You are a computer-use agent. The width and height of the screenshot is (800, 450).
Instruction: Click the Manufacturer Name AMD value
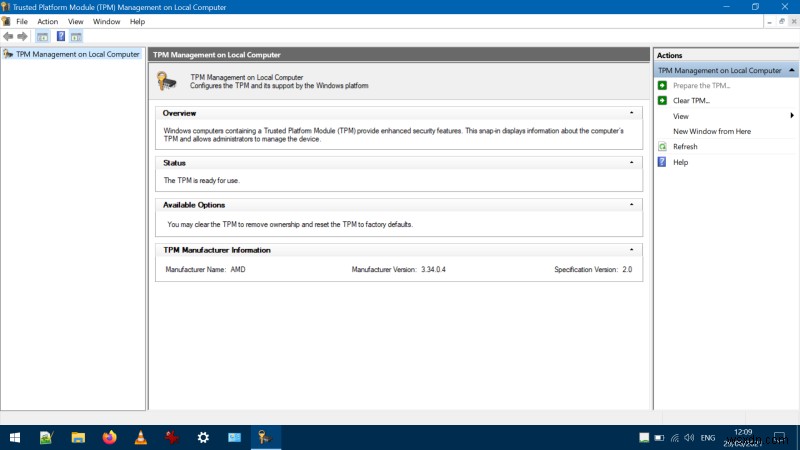[x=238, y=269]
